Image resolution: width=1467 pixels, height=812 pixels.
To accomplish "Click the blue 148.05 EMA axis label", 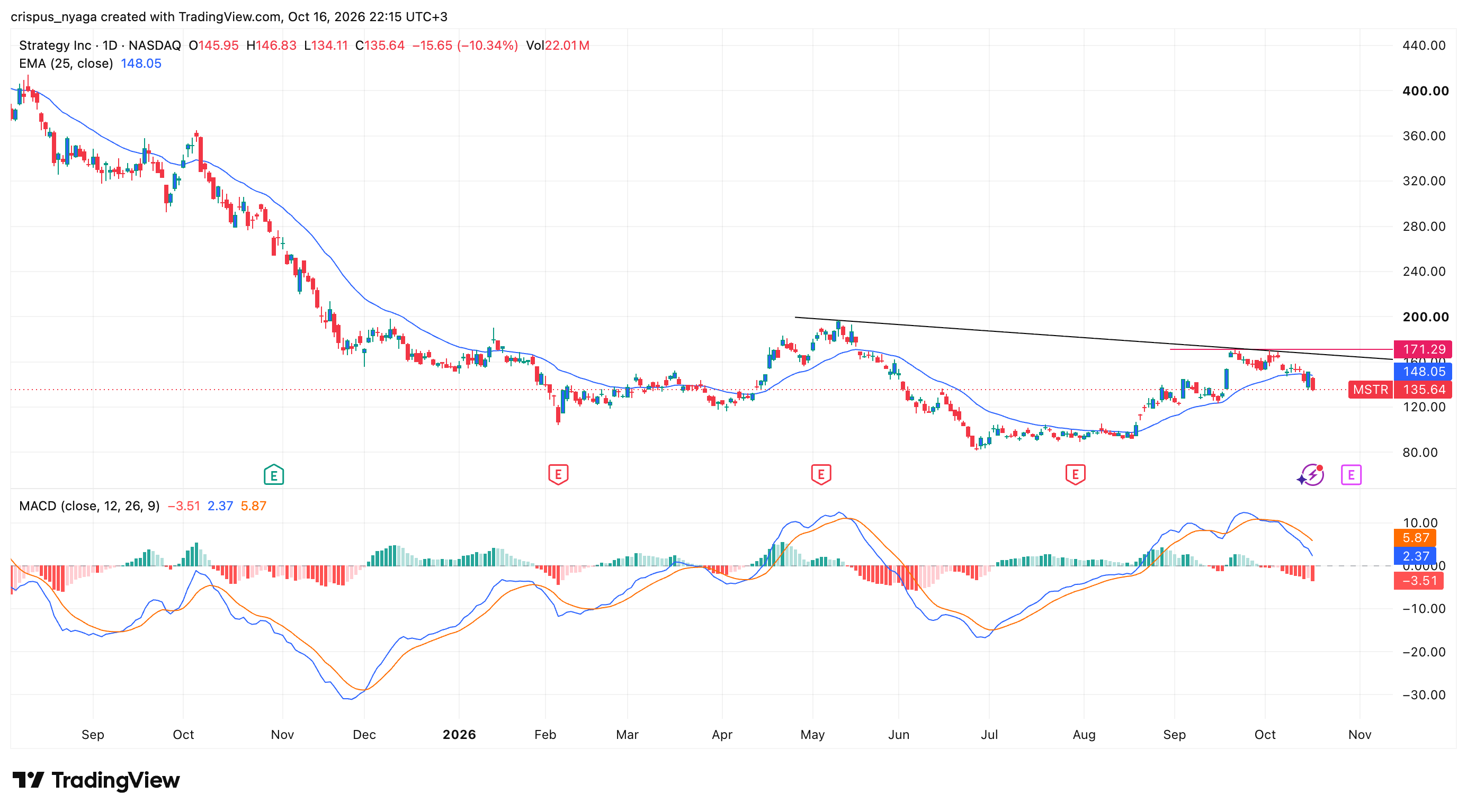I will click(1424, 372).
